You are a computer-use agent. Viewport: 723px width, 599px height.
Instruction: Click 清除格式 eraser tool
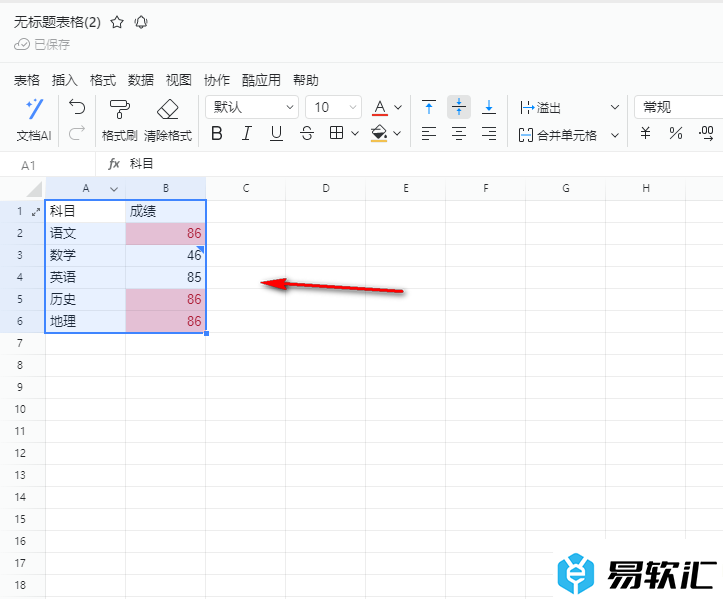pyautogui.click(x=168, y=120)
